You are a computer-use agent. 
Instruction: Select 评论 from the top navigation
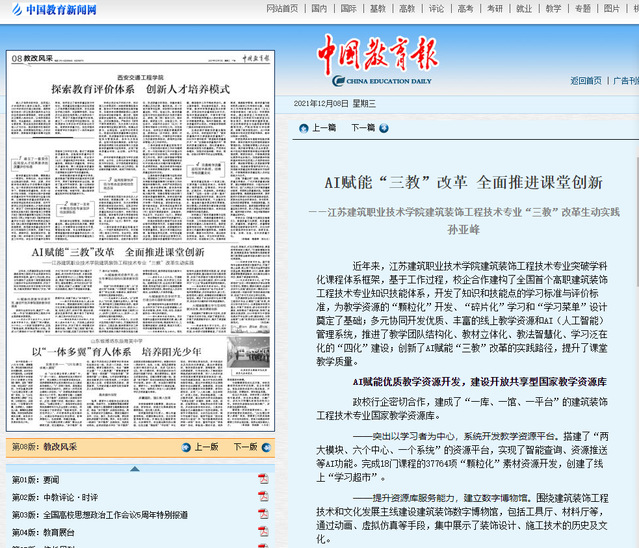(436, 8)
